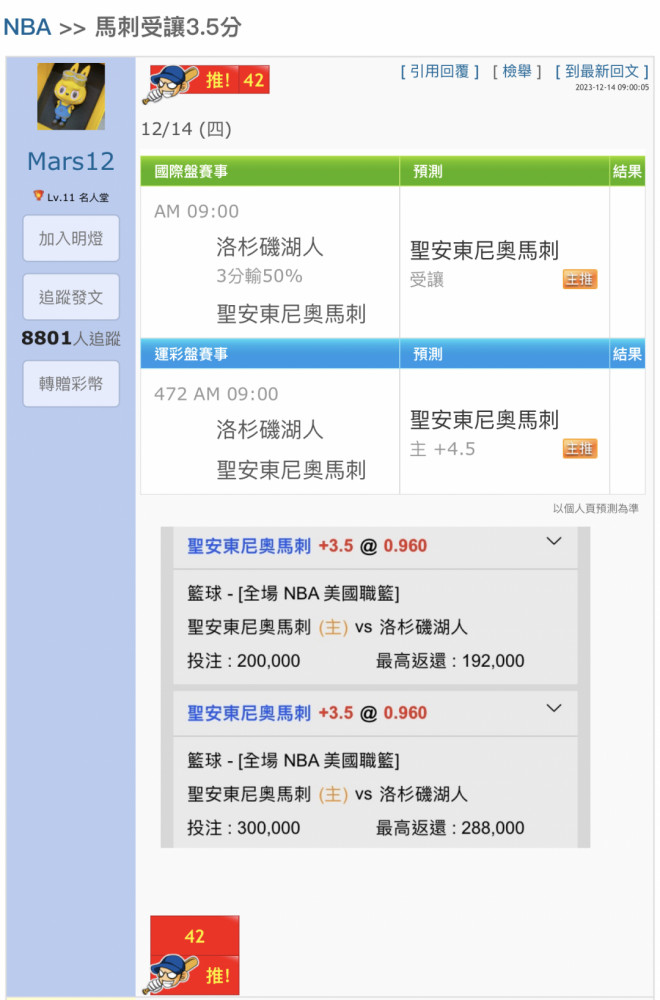Click 投注 : 300,000 wager text

click(x=243, y=827)
